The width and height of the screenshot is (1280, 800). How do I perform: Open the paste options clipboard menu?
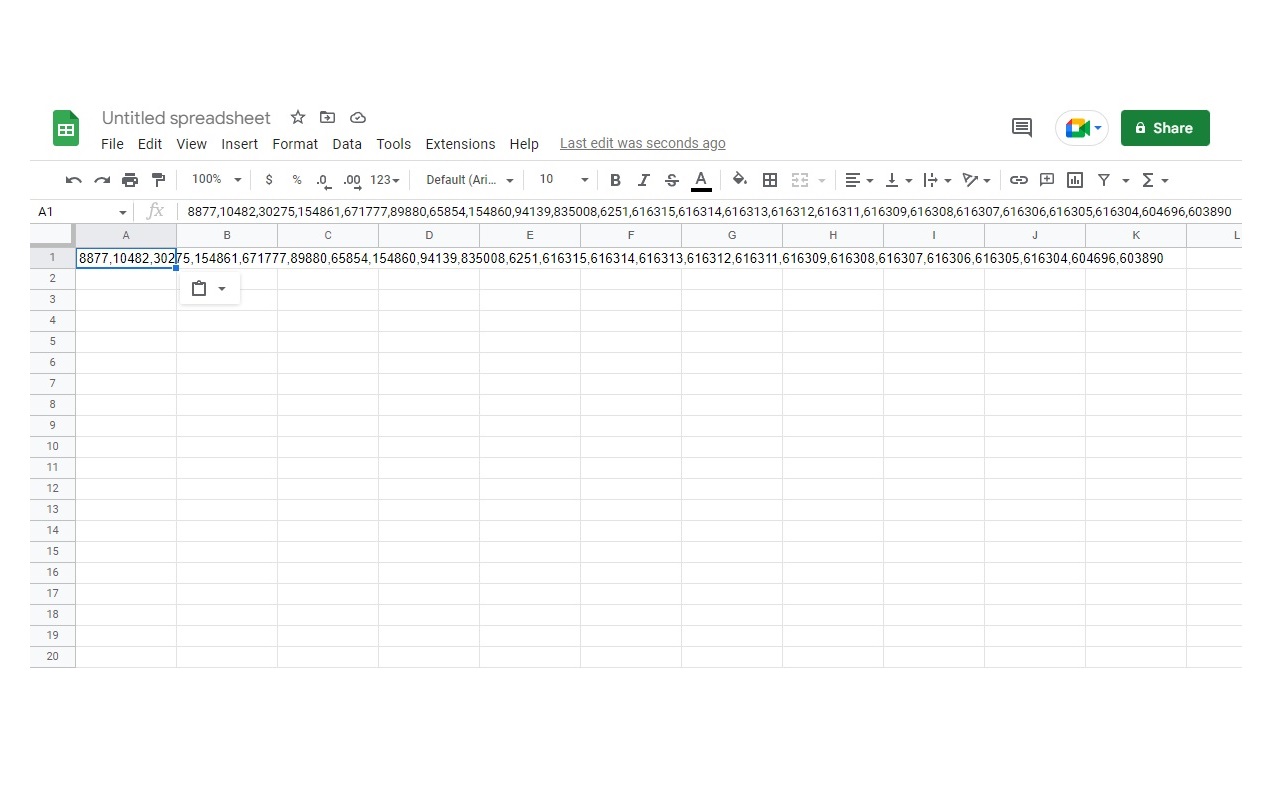(210, 289)
